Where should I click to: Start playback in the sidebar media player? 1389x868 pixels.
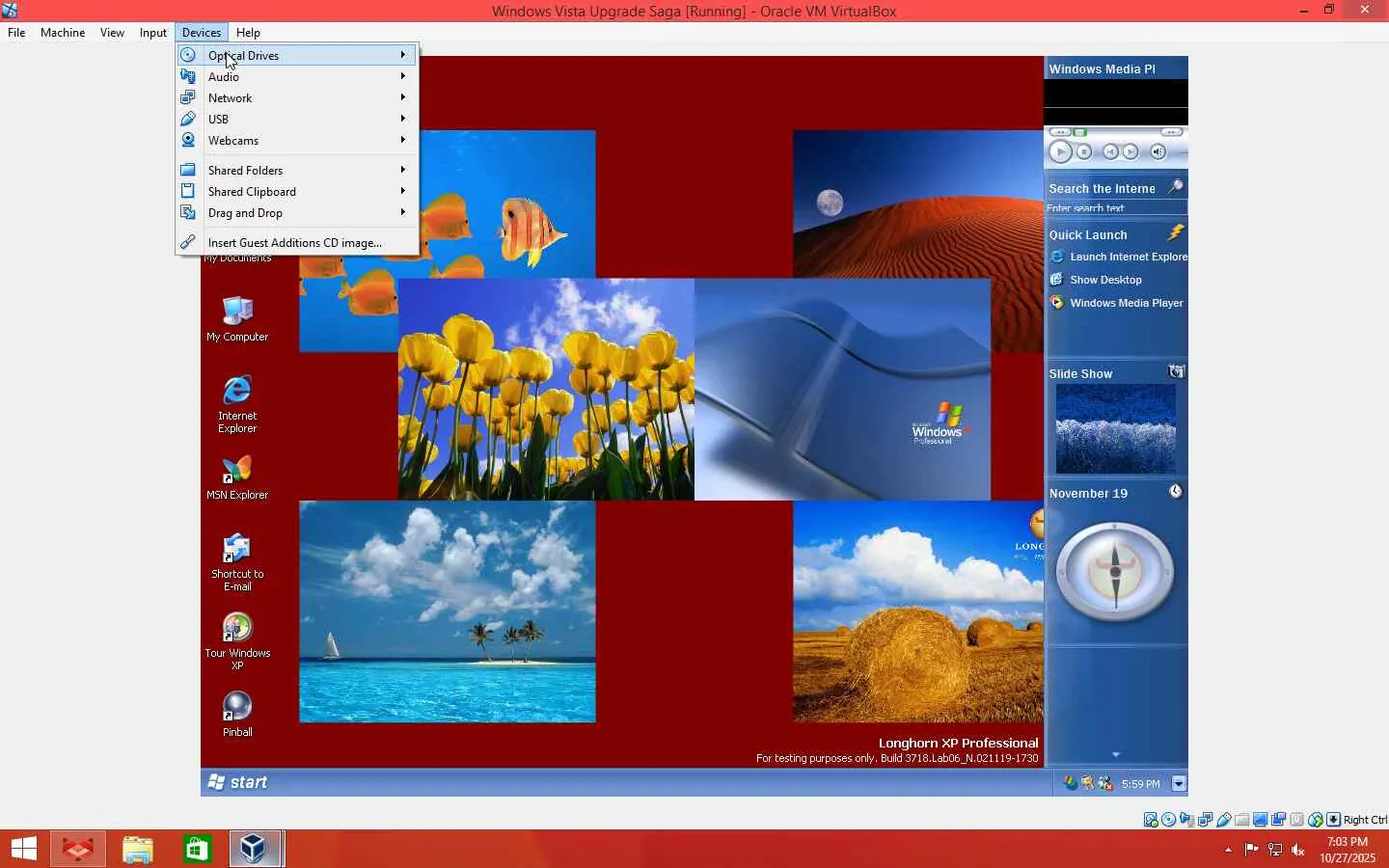pyautogui.click(x=1060, y=151)
